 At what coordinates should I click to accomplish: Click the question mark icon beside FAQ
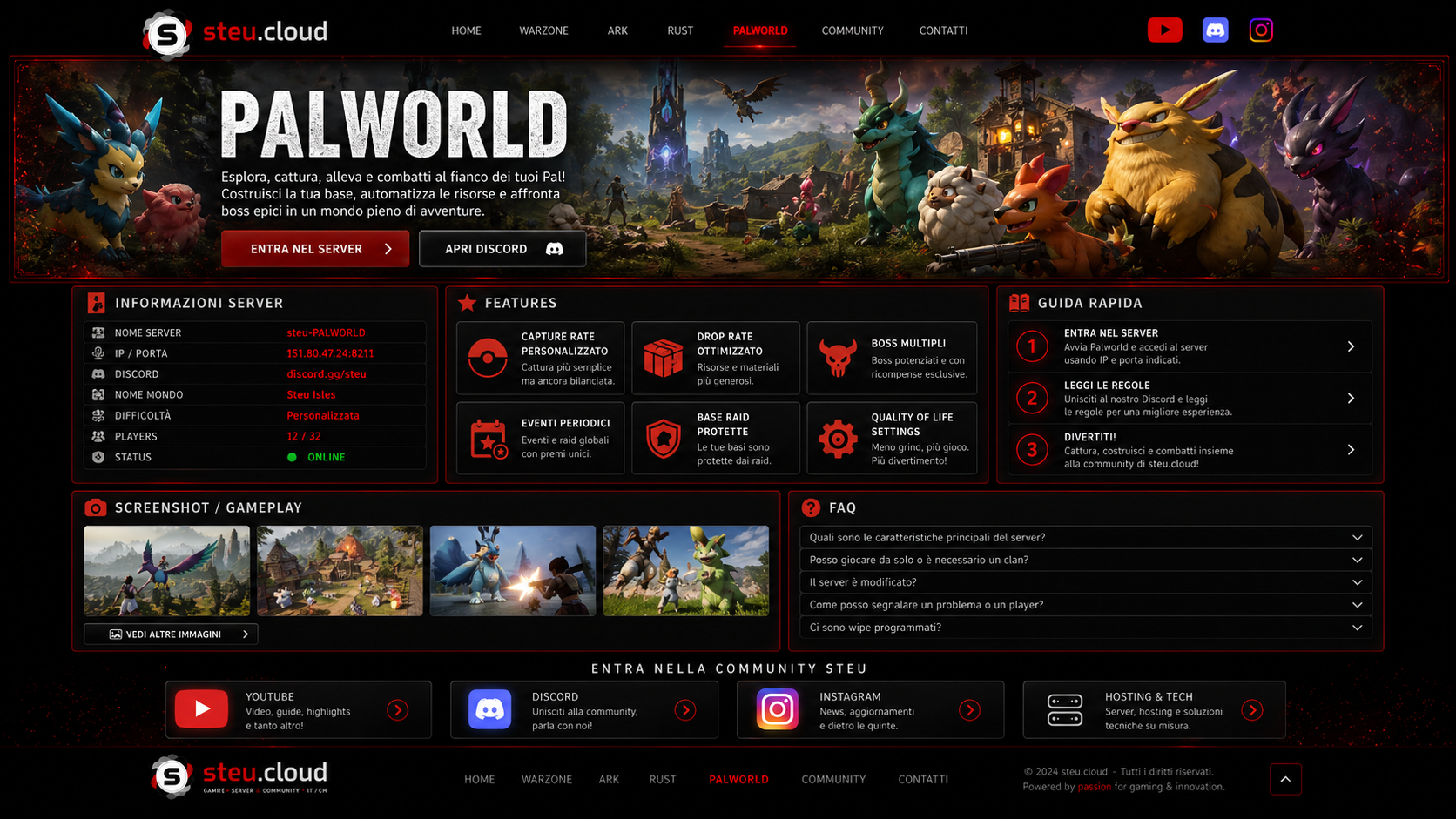click(811, 507)
